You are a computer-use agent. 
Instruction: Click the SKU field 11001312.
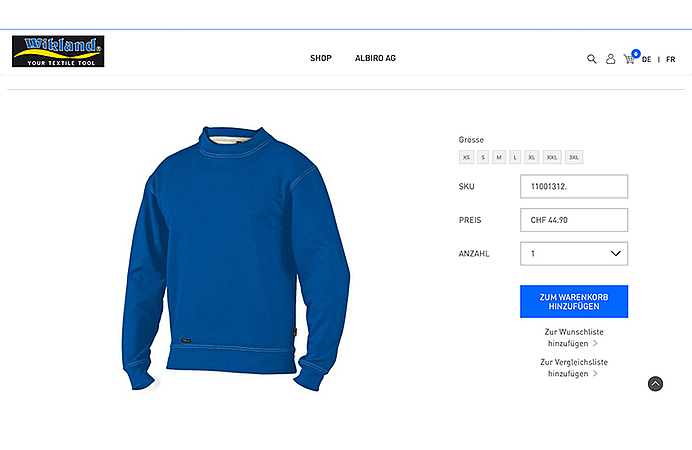click(574, 186)
